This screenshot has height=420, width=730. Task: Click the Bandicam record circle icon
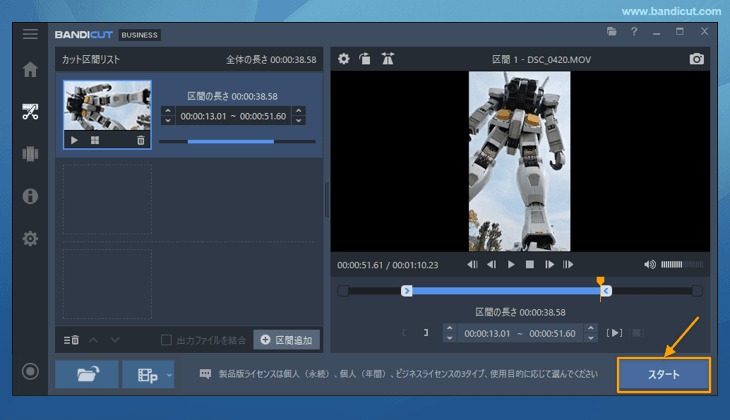pyautogui.click(x=30, y=371)
